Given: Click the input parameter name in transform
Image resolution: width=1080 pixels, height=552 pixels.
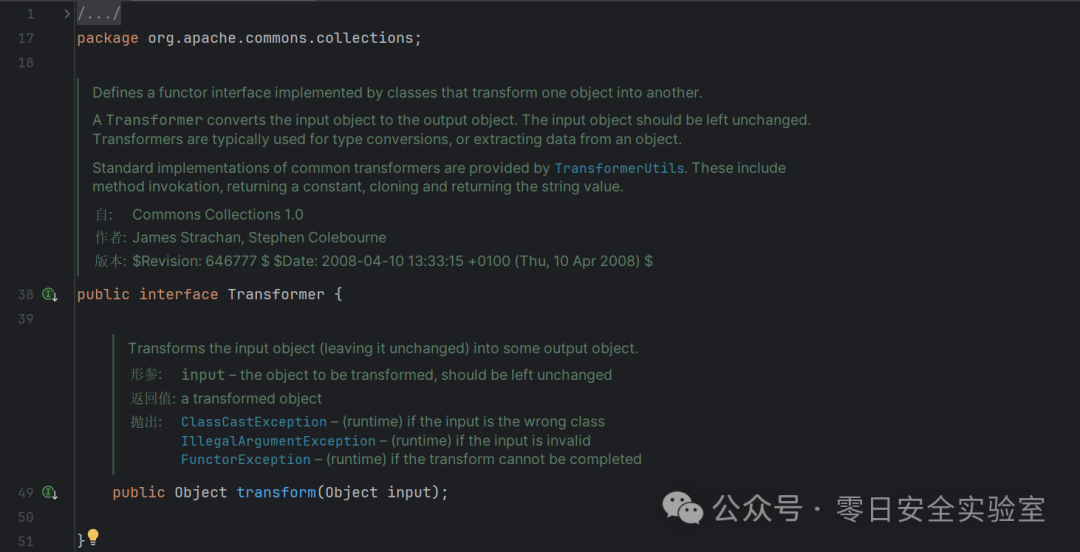Looking at the screenshot, I should point(409,493).
